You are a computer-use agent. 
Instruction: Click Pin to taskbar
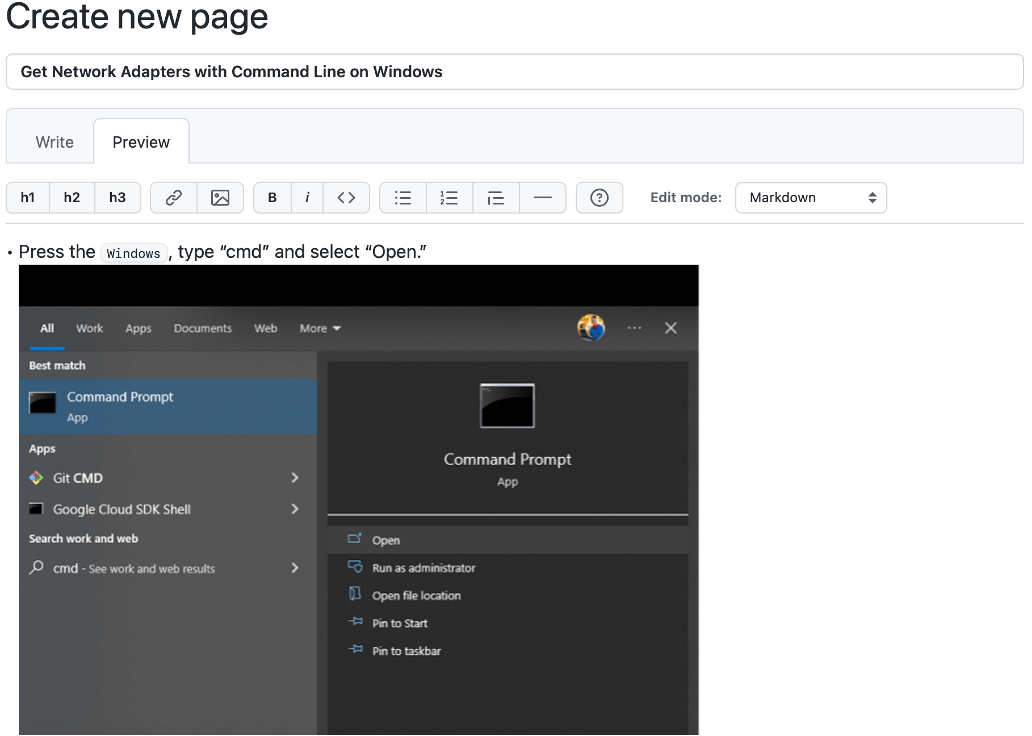406,650
